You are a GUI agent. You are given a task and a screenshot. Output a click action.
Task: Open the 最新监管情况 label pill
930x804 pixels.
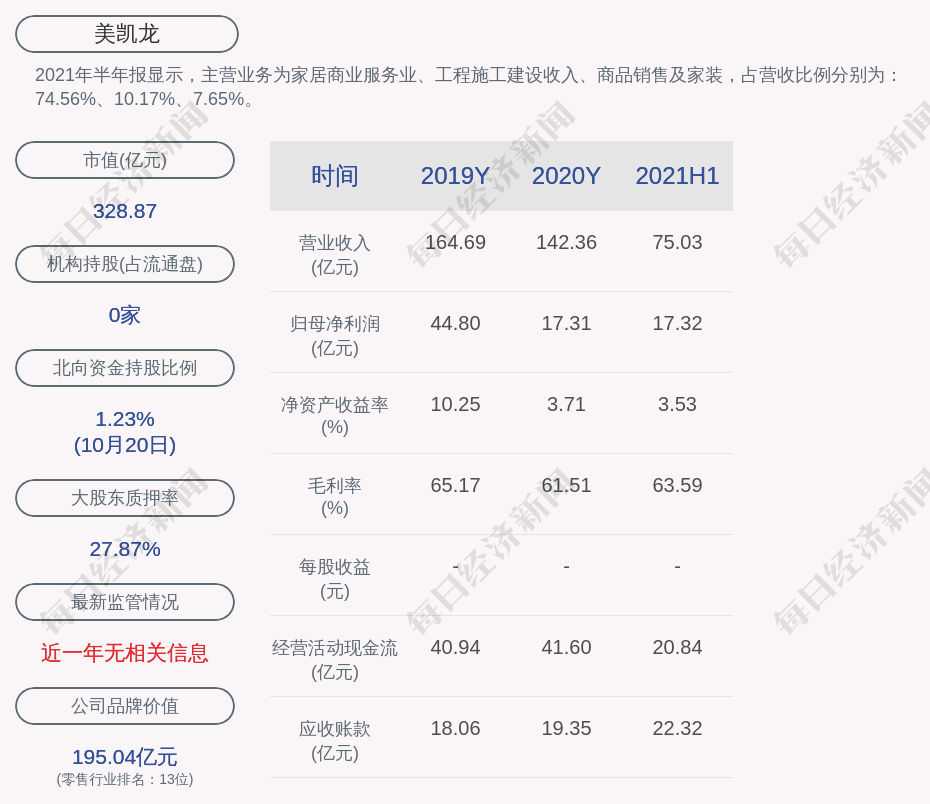coord(125,602)
